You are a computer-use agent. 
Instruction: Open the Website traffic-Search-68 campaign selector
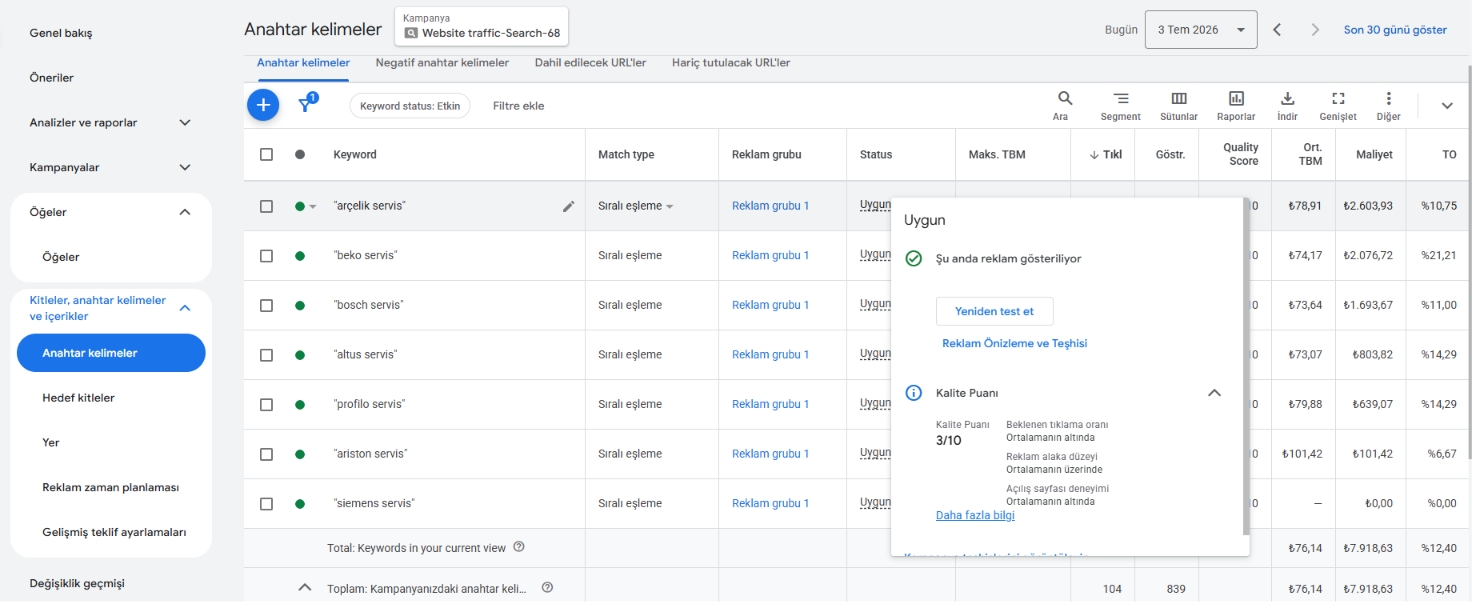click(x=482, y=27)
